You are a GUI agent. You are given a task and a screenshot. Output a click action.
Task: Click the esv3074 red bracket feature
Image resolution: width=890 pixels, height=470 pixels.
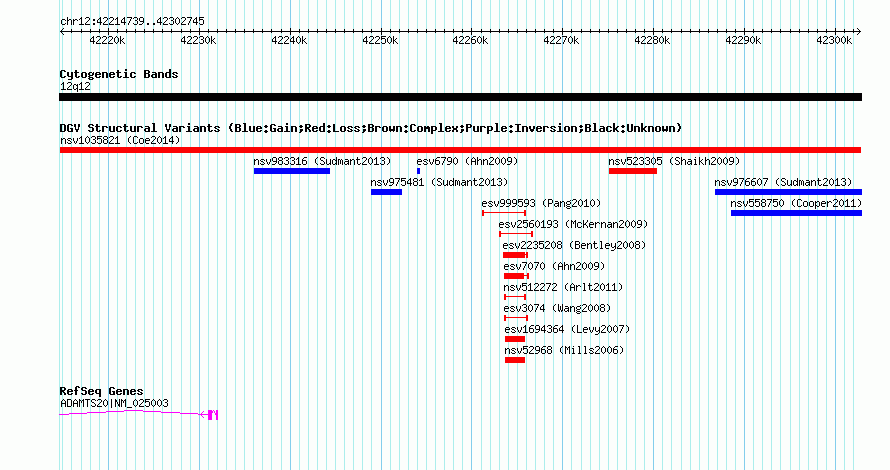[x=516, y=318]
